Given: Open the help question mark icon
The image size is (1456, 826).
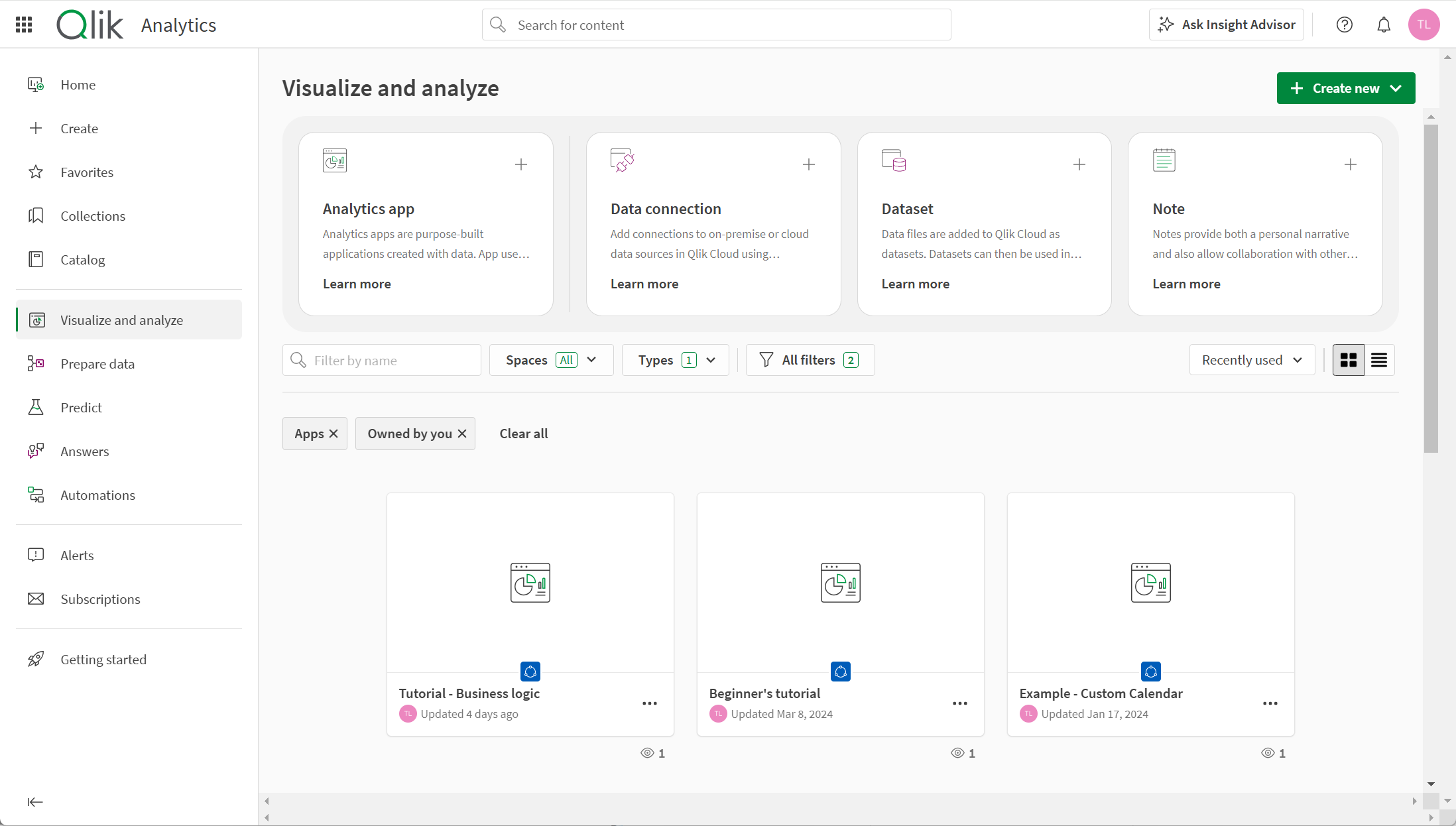Looking at the screenshot, I should pyautogui.click(x=1344, y=25).
